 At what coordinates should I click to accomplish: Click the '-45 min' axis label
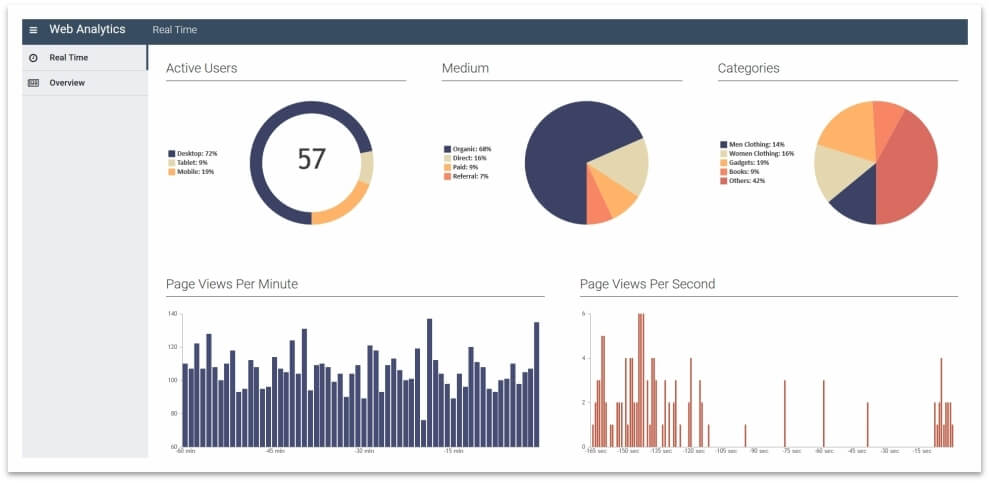tap(275, 451)
